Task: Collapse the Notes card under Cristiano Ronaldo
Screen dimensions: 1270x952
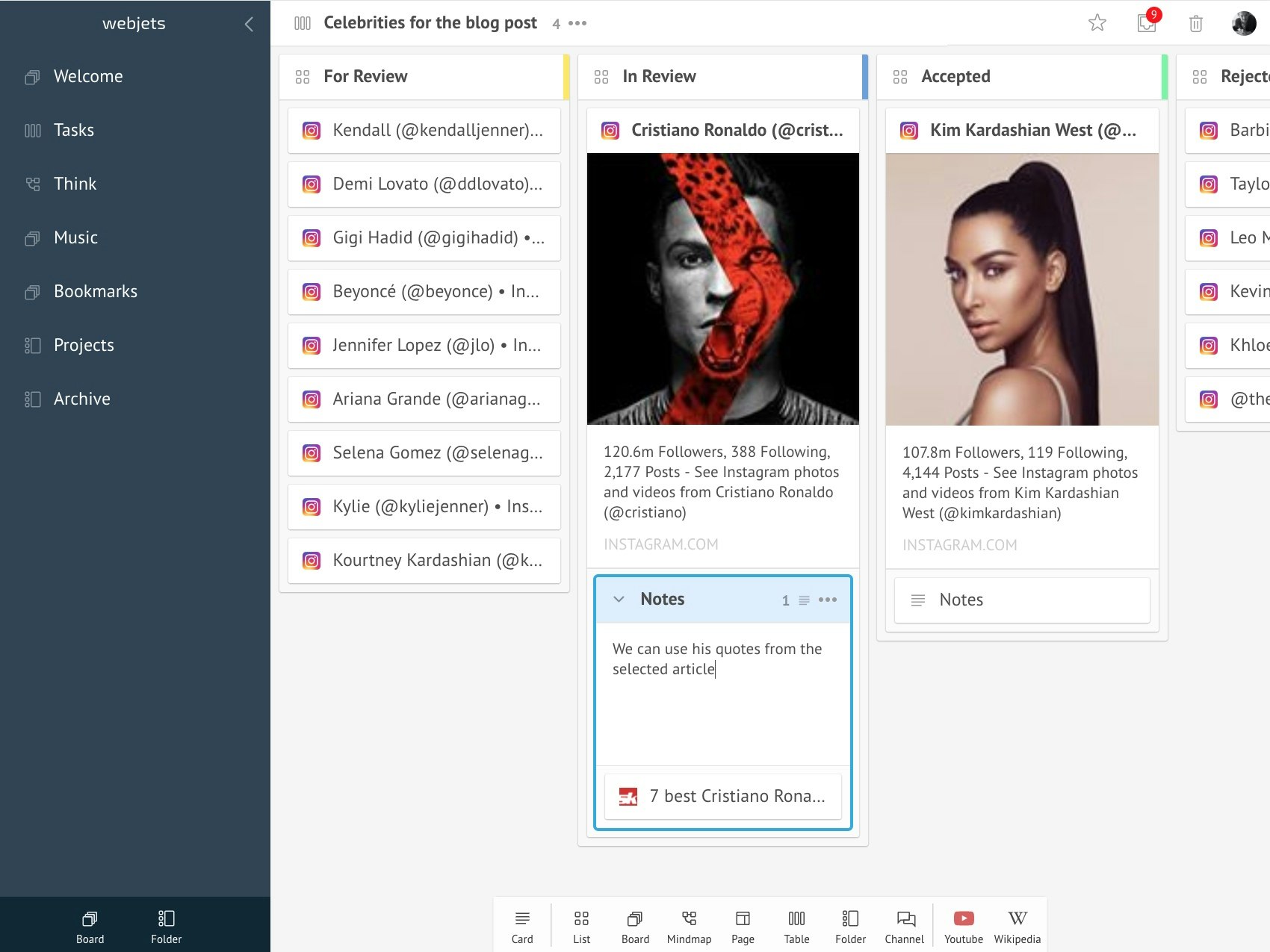Action: 619,599
